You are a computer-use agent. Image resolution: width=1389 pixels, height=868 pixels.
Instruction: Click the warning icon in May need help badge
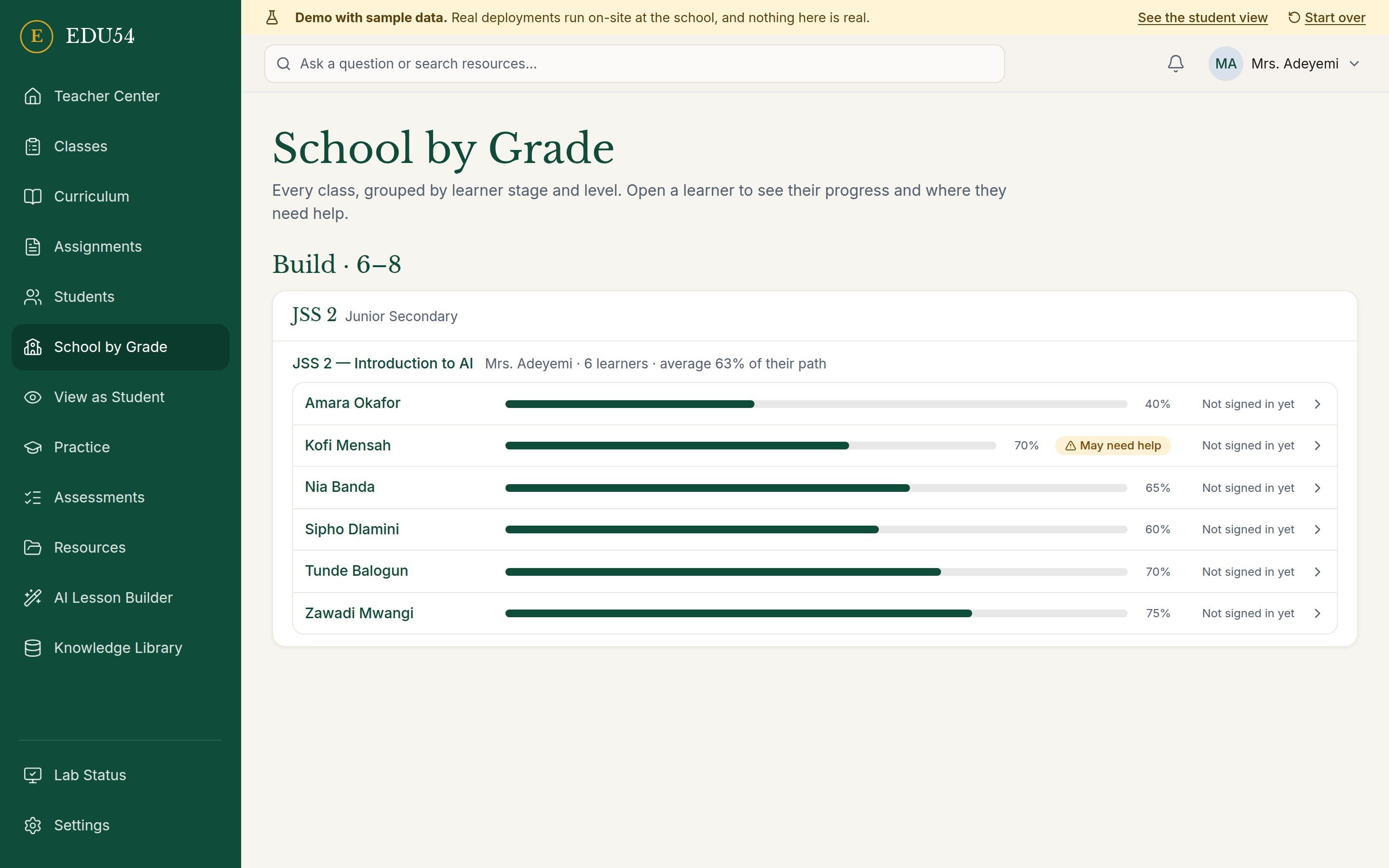pos(1071,446)
